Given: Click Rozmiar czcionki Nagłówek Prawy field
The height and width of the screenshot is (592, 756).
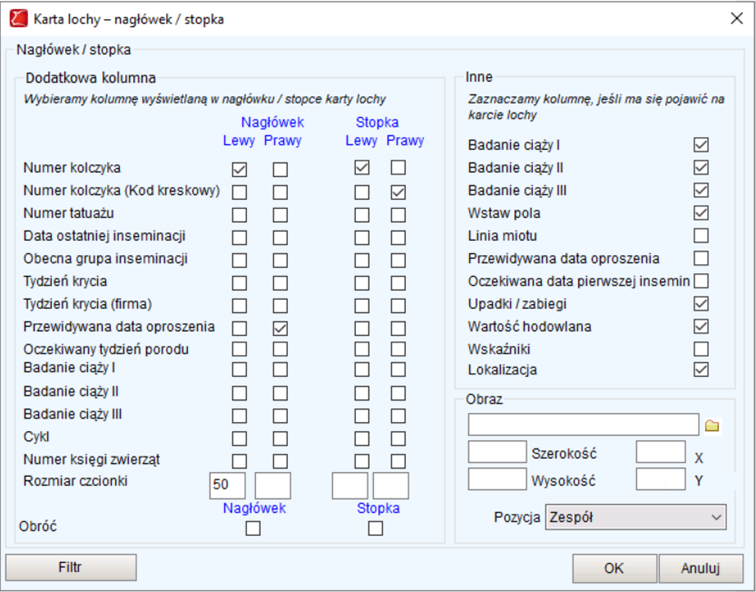Looking at the screenshot, I should [272, 485].
